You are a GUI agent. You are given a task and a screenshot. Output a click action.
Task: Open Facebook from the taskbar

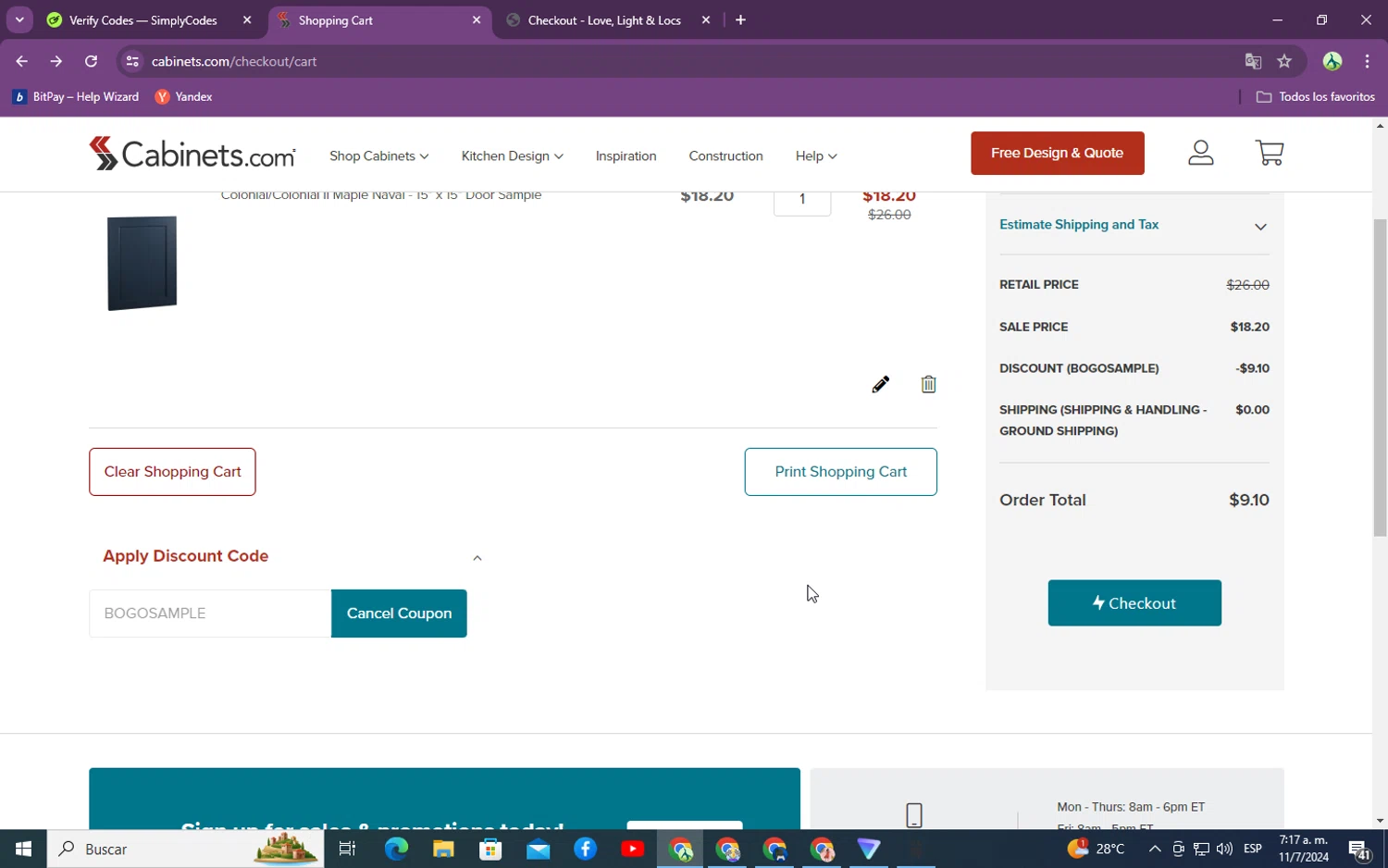pyautogui.click(x=585, y=849)
